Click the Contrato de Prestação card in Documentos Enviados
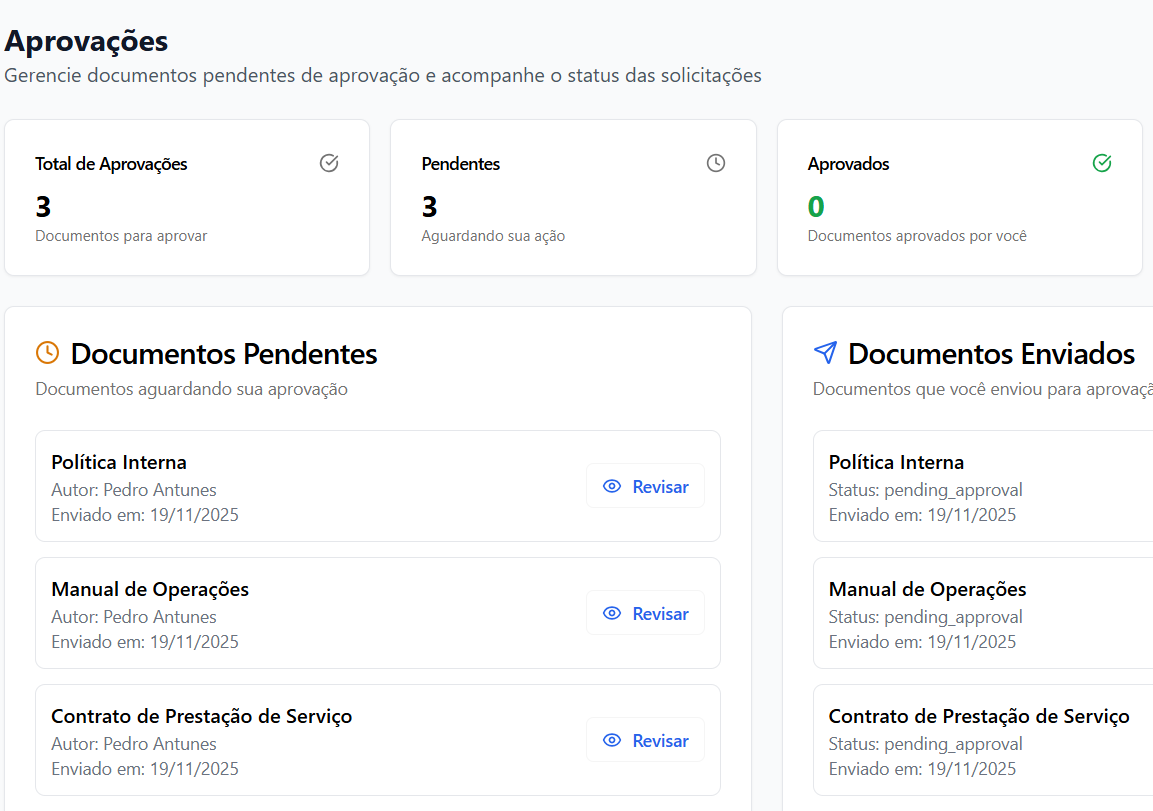 pyautogui.click(x=980, y=740)
